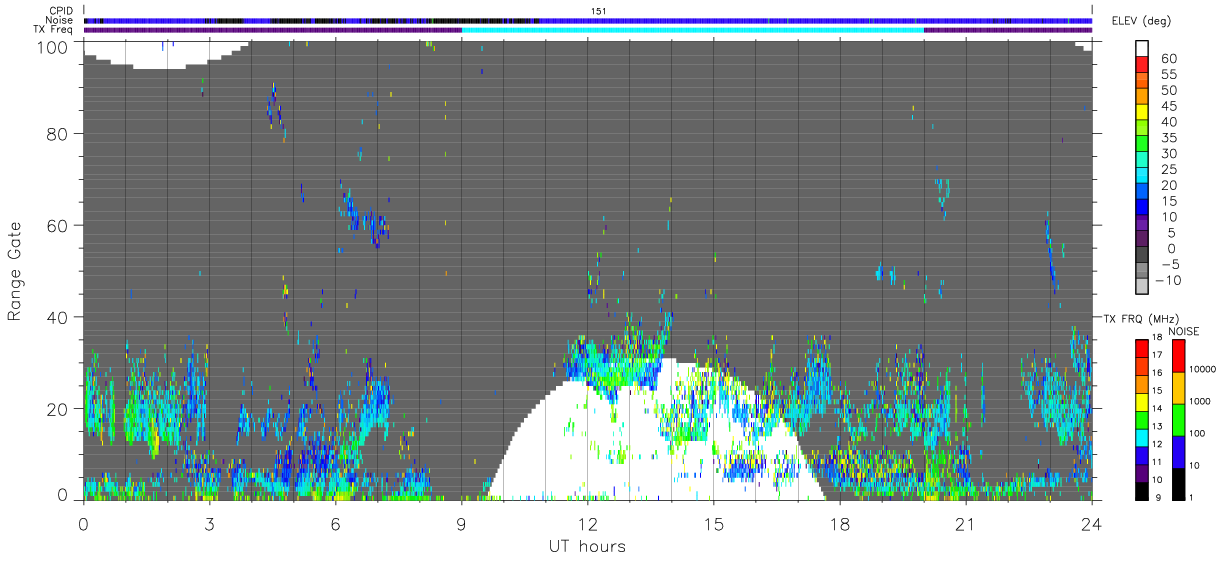Click the black bottom swatch of TX FRQ legend
Viewport: 1228px width, 567px height.
click(x=1141, y=491)
